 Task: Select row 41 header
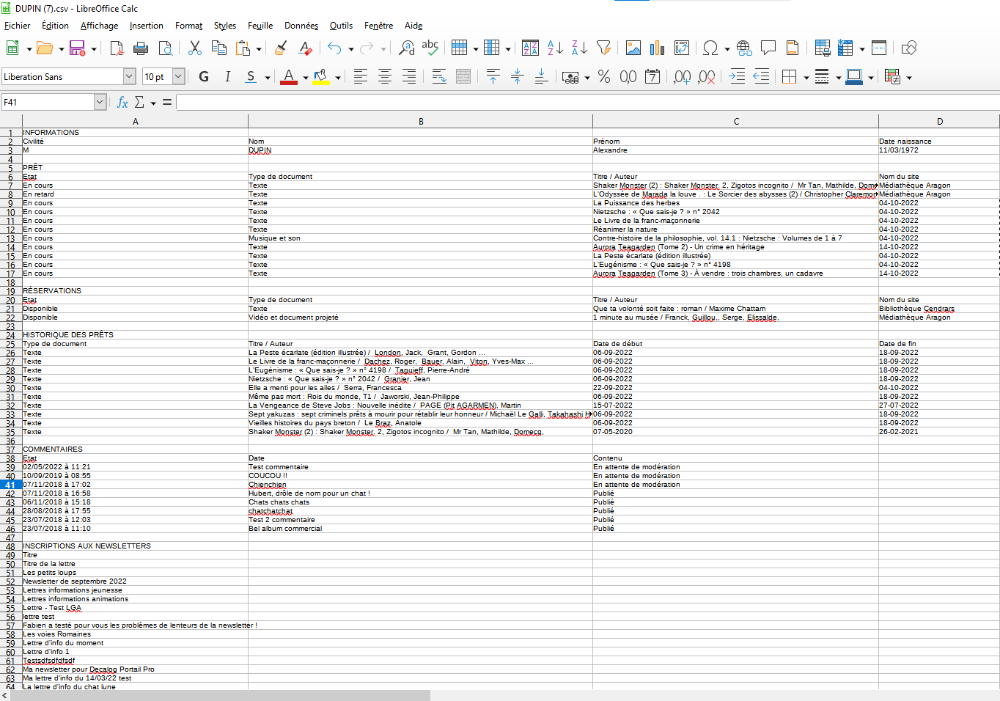click(x=10, y=484)
